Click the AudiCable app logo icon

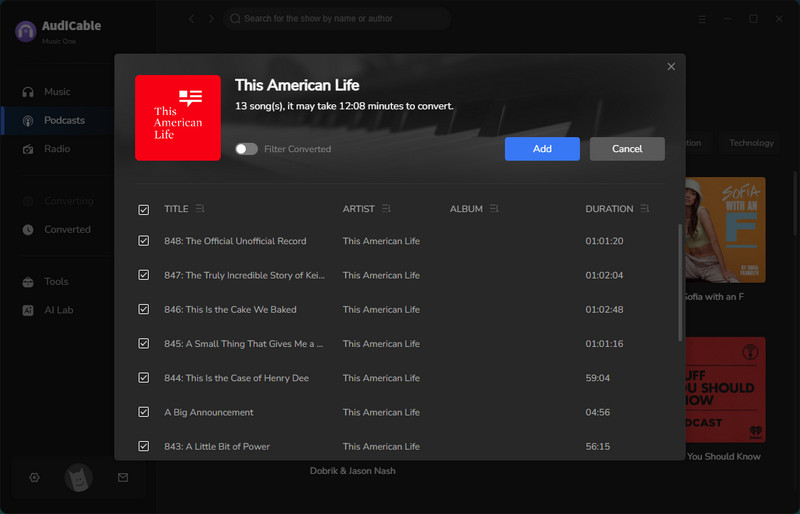tap(26, 31)
